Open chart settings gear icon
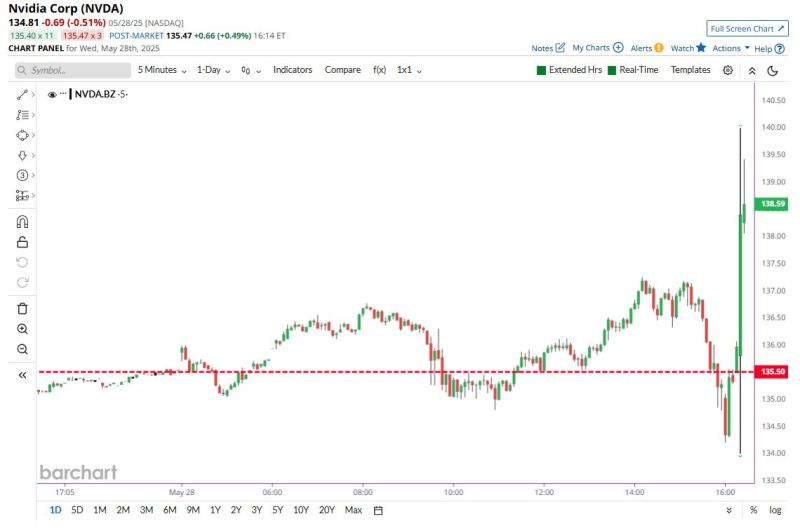Screen dimensions: 800x528 tap(727, 71)
